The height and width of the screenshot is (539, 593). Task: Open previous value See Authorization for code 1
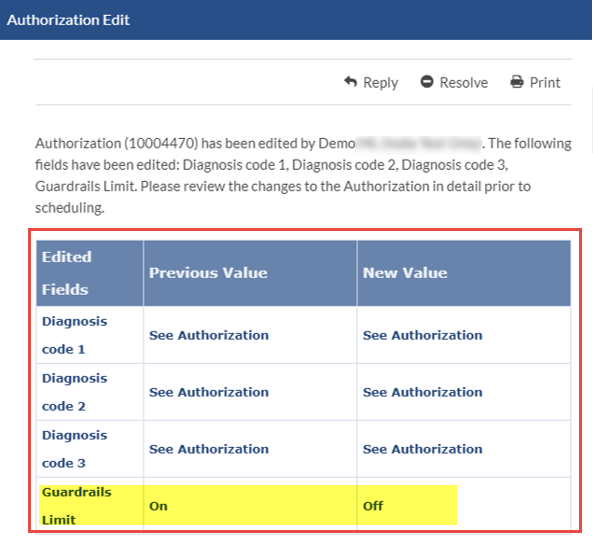coord(209,336)
